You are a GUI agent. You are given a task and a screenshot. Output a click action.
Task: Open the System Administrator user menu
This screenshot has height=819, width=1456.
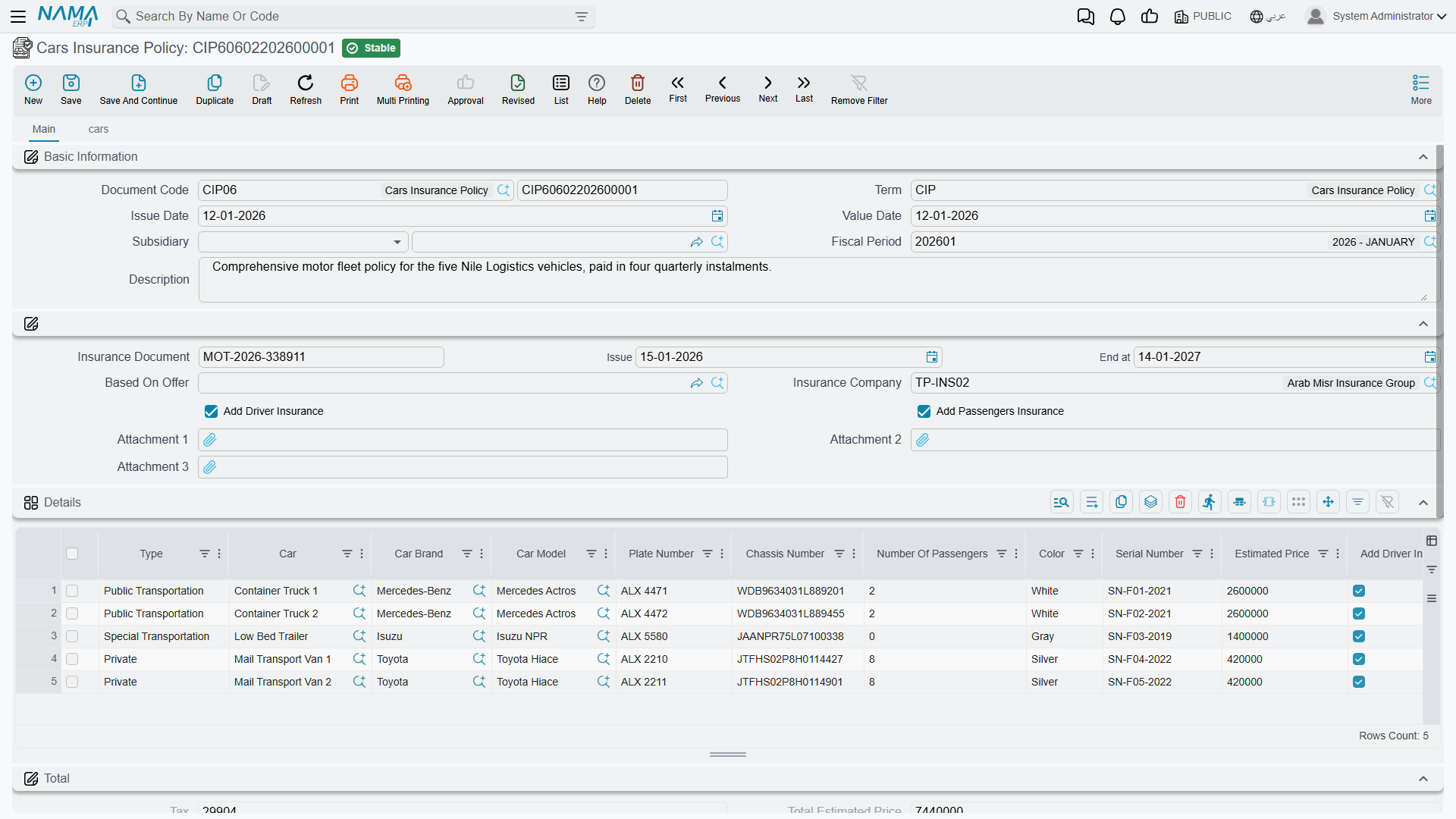(1376, 17)
